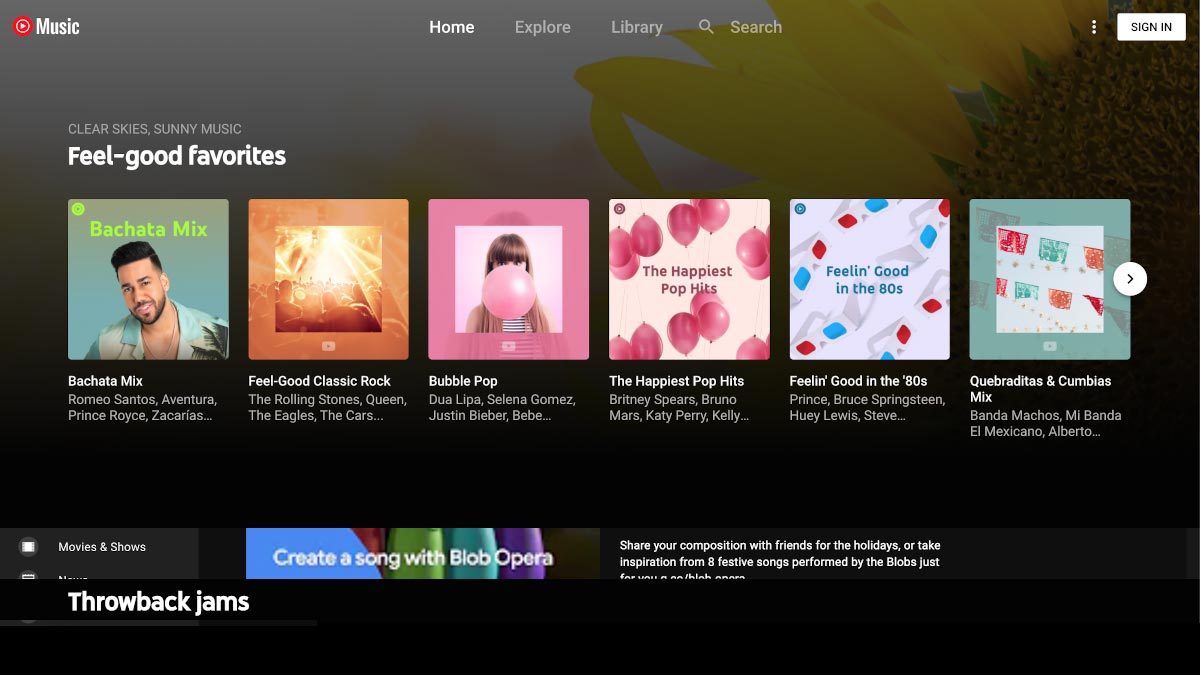1200x675 pixels.
Task: Open the Library tab
Action: [x=637, y=27]
